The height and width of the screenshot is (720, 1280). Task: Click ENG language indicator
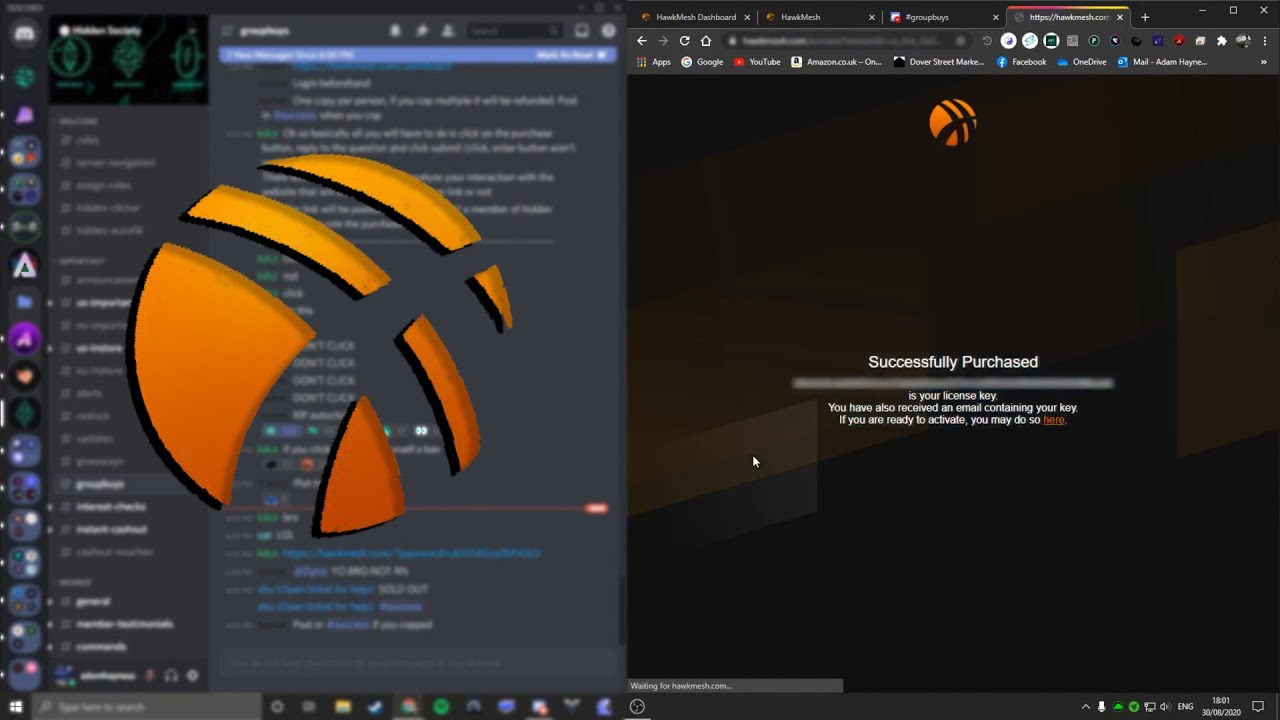coord(1185,706)
